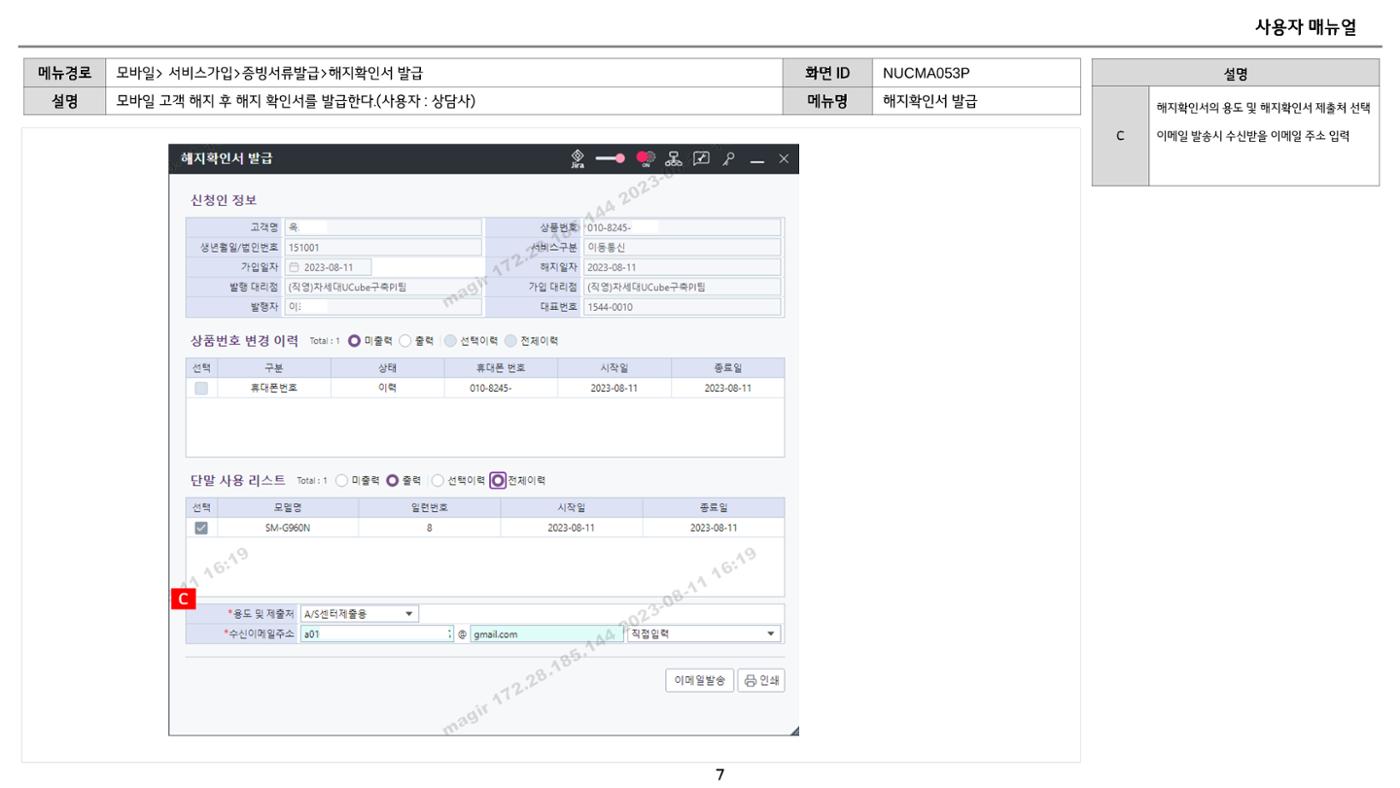Click the 구분 column header

click(x=274, y=368)
